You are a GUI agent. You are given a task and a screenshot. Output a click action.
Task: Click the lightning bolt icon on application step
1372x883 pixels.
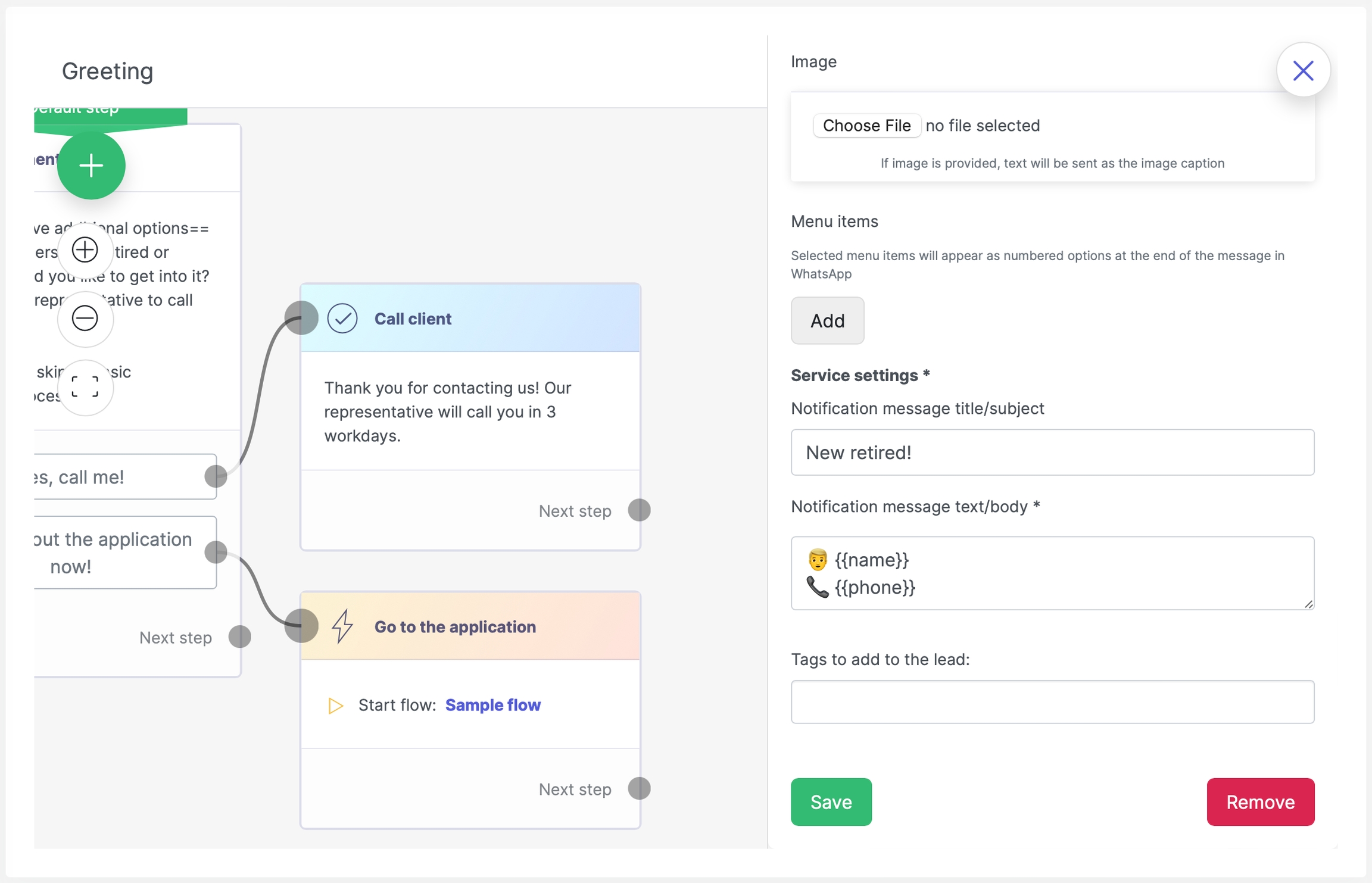(x=342, y=626)
